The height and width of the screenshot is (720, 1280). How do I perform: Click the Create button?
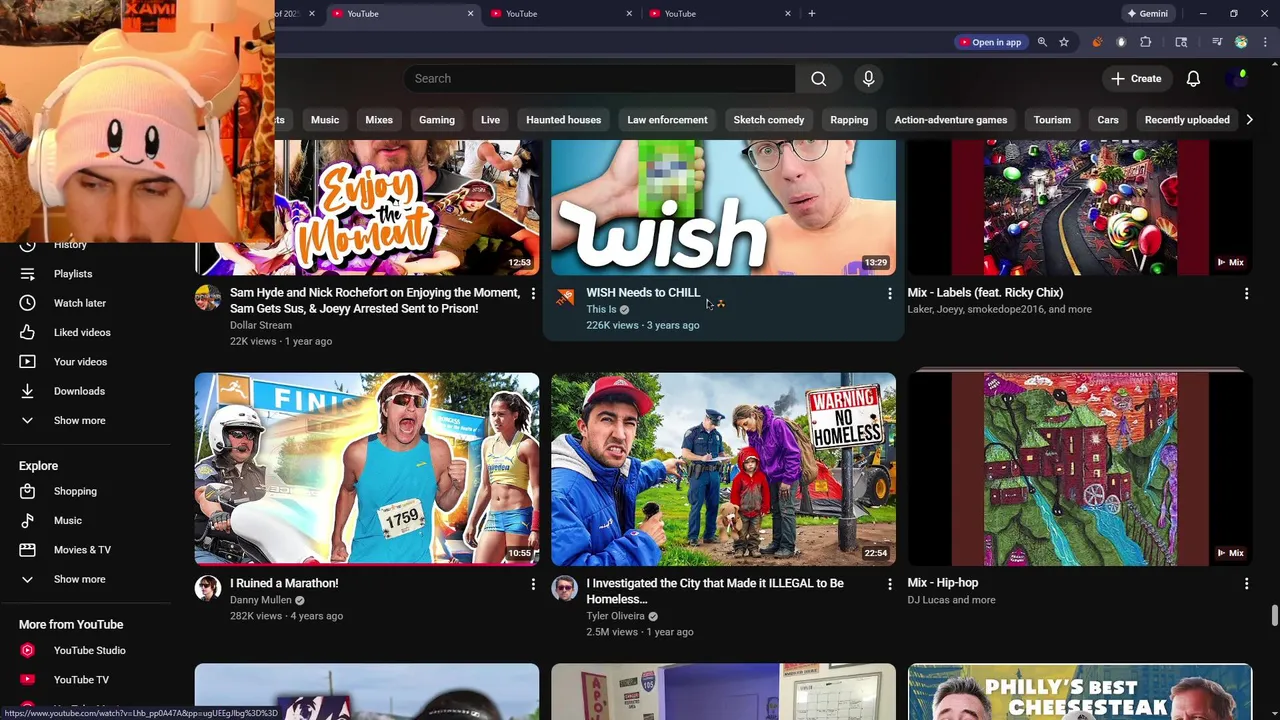1136,78
